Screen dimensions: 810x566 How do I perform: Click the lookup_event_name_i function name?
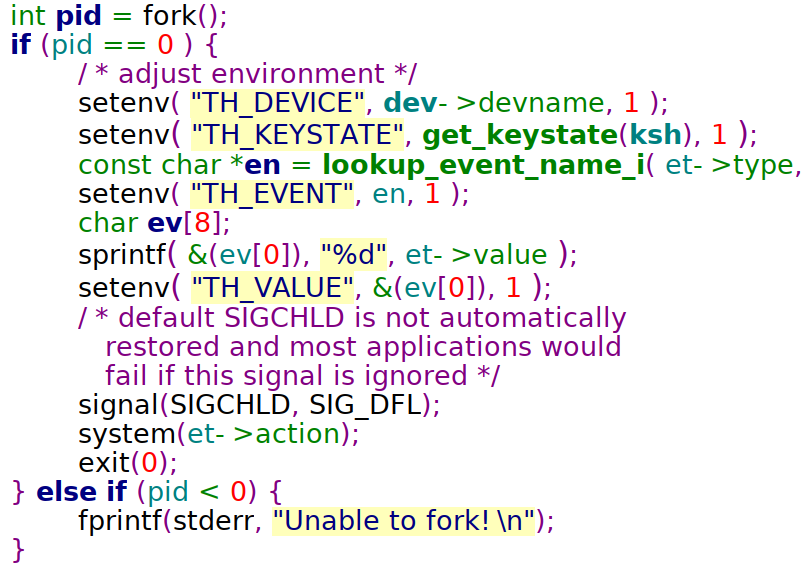pos(484,166)
